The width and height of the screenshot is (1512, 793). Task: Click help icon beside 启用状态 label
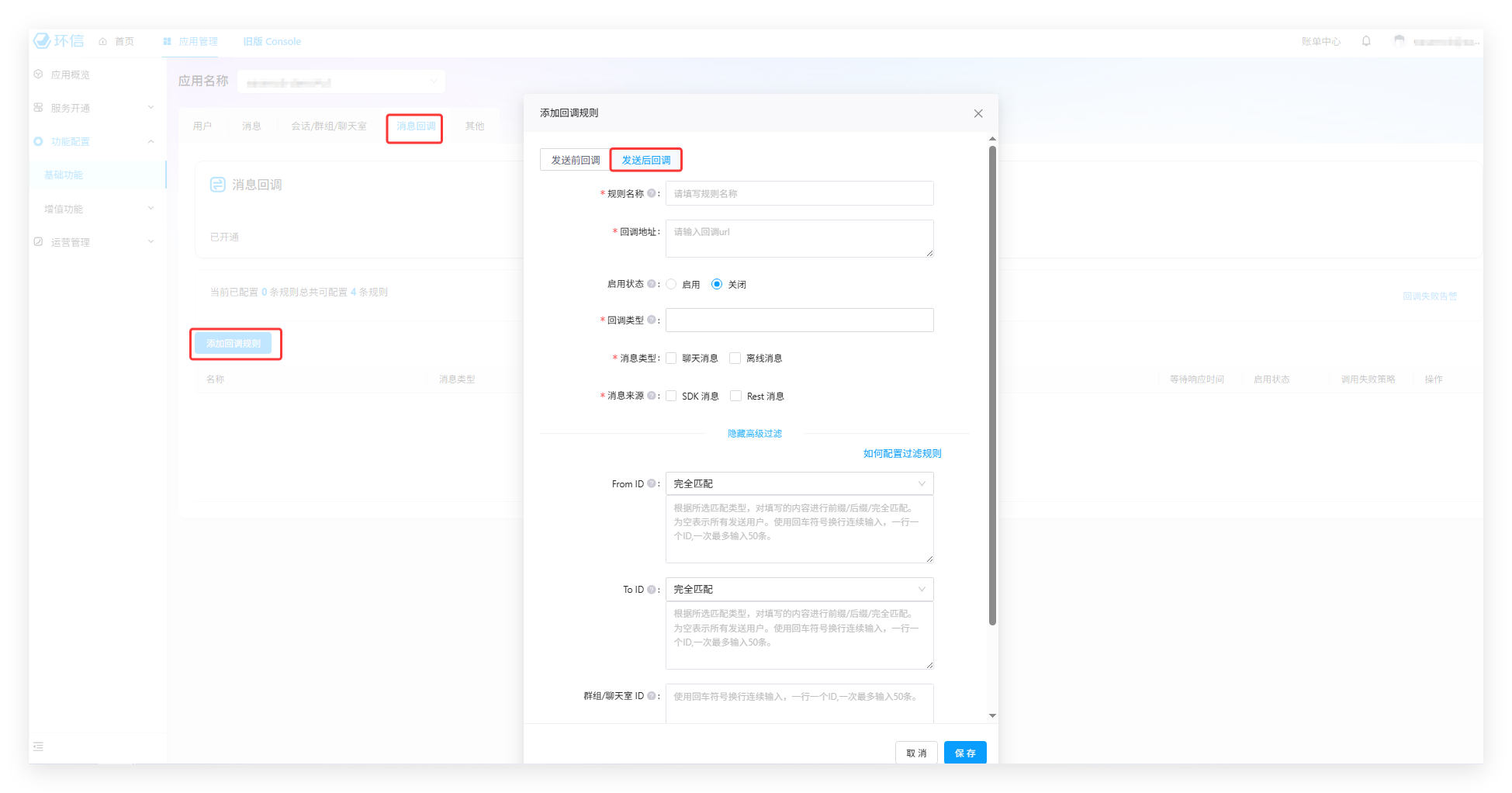652,284
